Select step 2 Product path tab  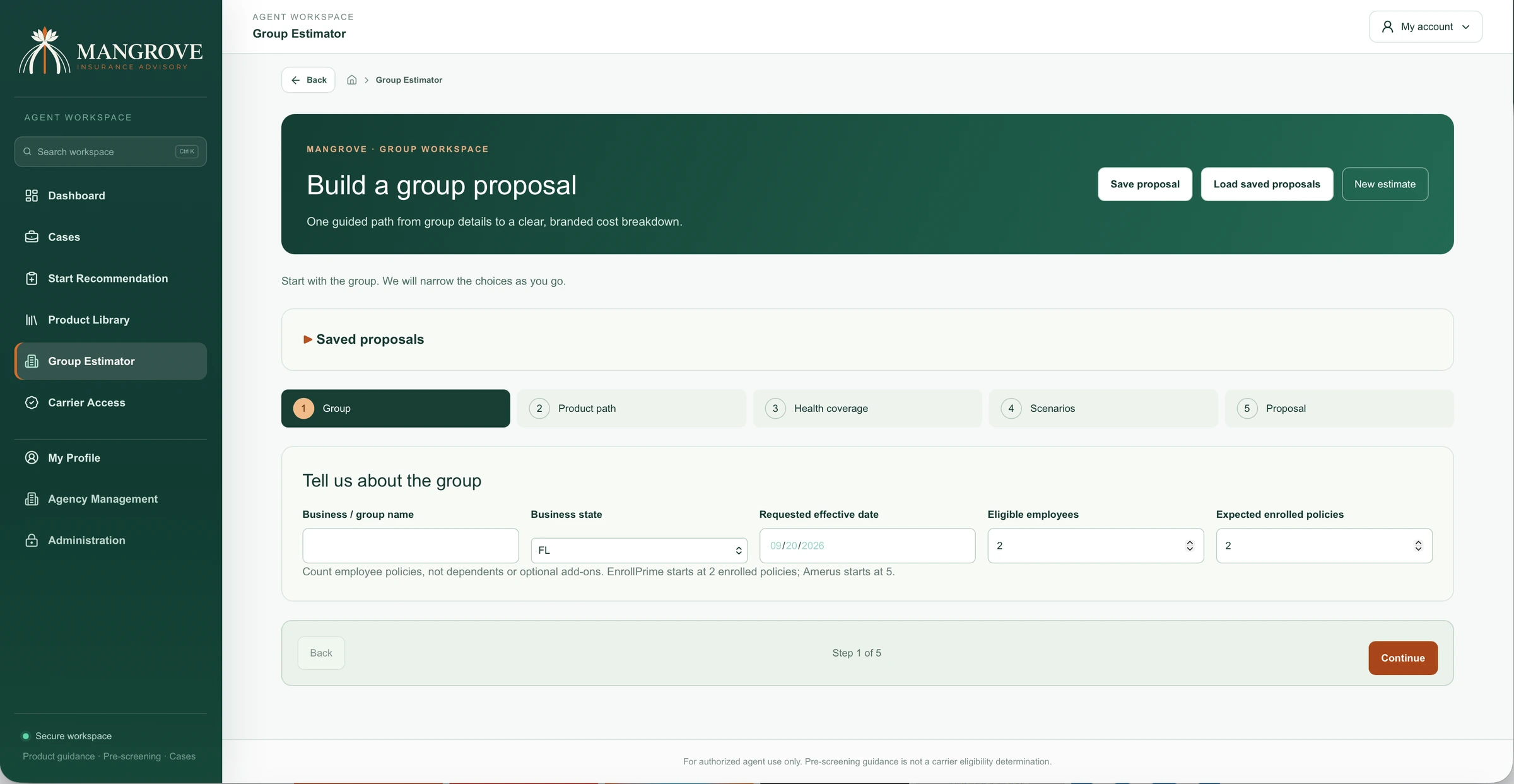[x=631, y=408]
